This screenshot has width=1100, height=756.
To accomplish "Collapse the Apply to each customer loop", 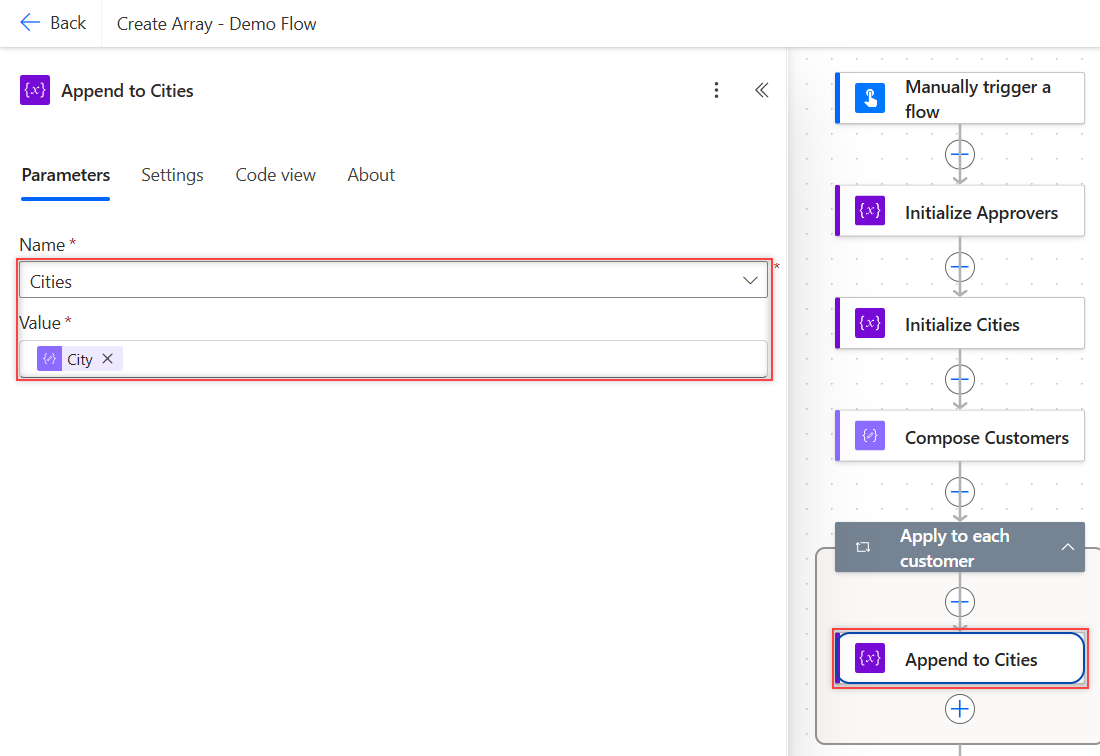I will coord(1067,547).
